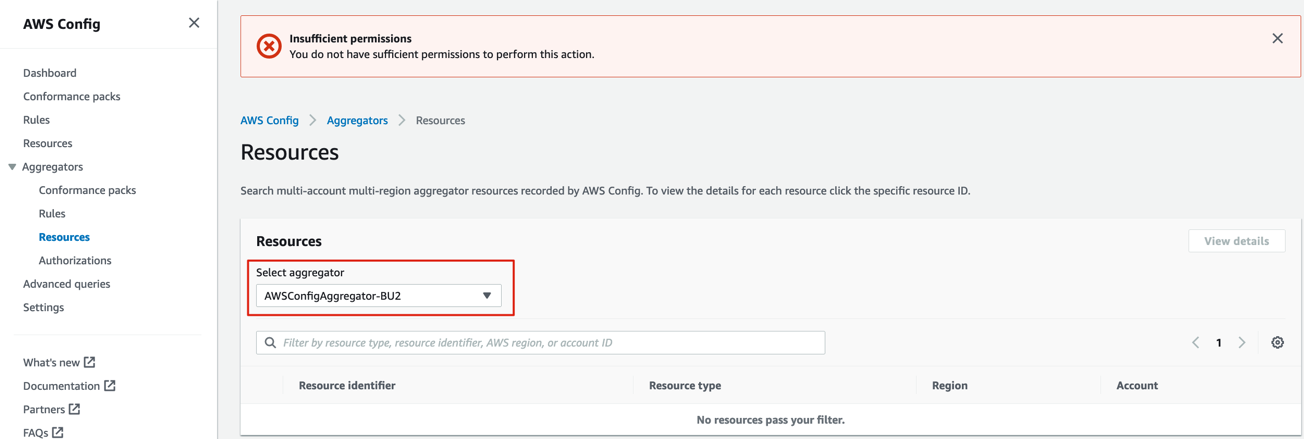
Task: Focus the resource filter search field
Action: (541, 342)
